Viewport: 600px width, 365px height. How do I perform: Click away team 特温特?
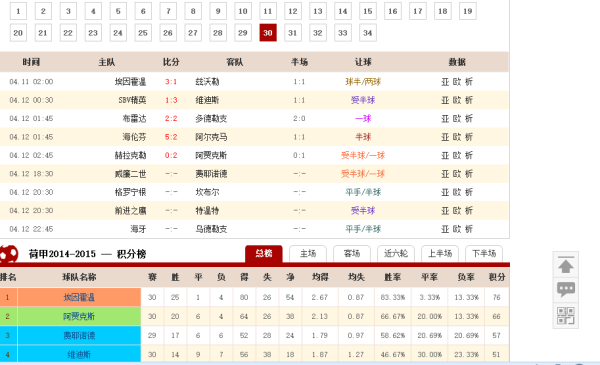(x=207, y=210)
